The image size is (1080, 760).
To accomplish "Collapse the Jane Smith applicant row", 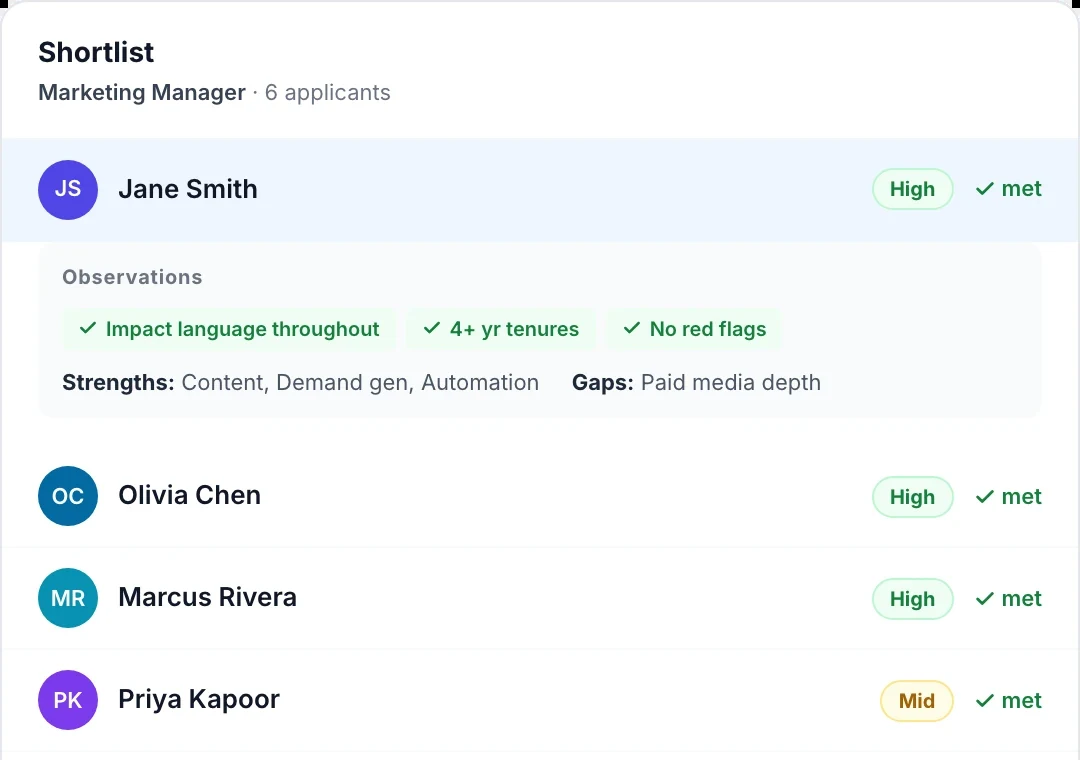I will (x=540, y=189).
